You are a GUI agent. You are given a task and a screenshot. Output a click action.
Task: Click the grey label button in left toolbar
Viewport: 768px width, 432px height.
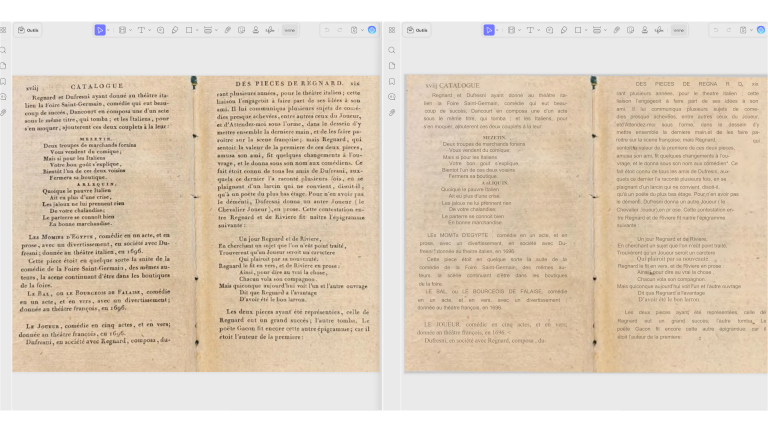[x=289, y=30]
